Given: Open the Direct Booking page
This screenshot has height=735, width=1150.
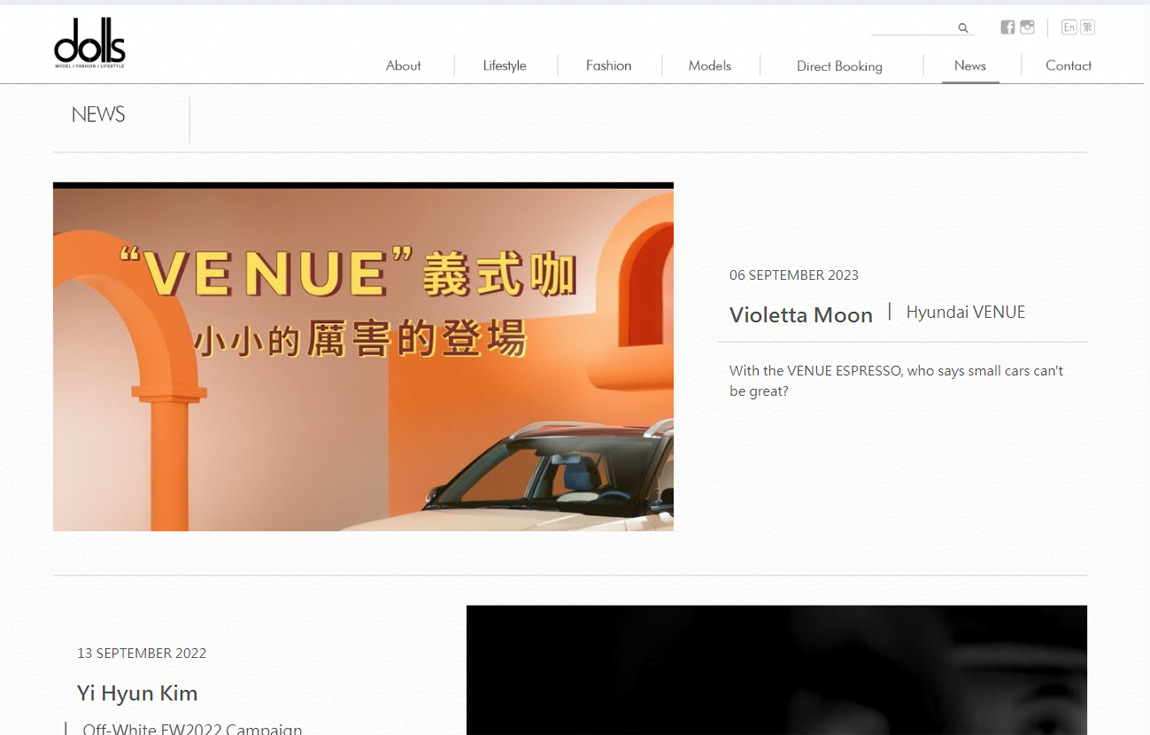Looking at the screenshot, I should pos(839,66).
